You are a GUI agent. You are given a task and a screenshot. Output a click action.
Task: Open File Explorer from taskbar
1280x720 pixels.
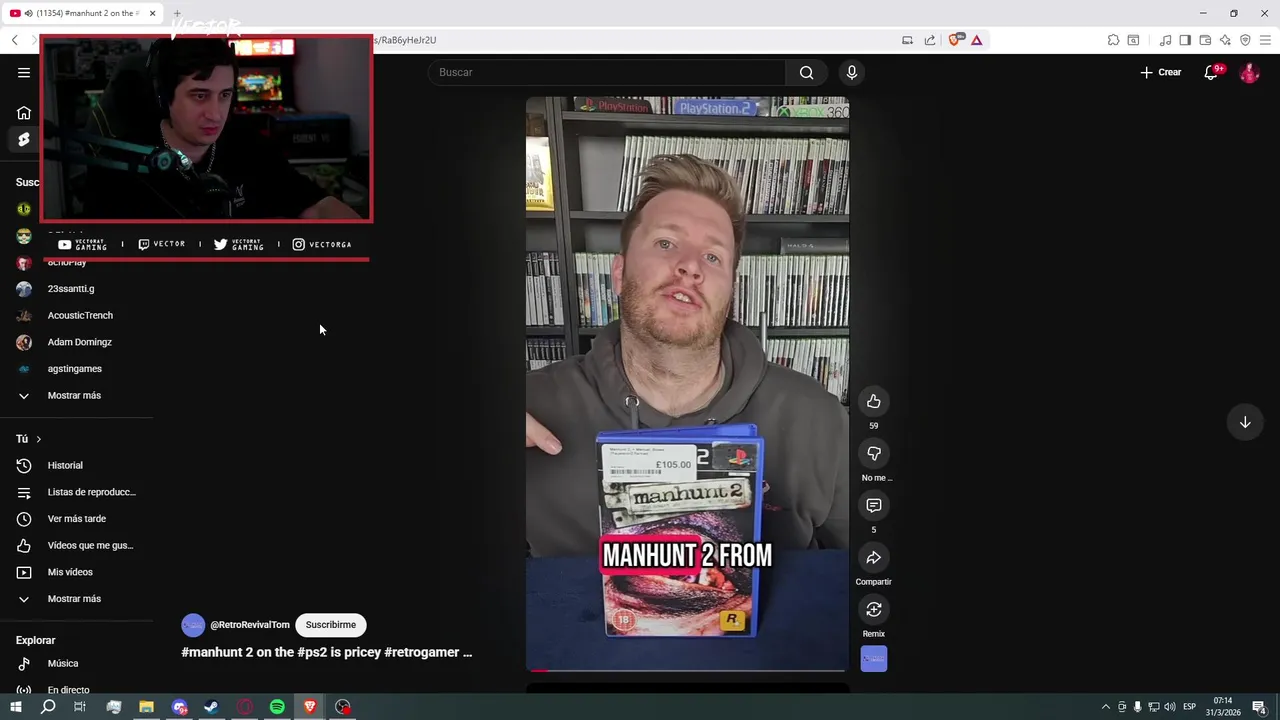[x=146, y=707]
